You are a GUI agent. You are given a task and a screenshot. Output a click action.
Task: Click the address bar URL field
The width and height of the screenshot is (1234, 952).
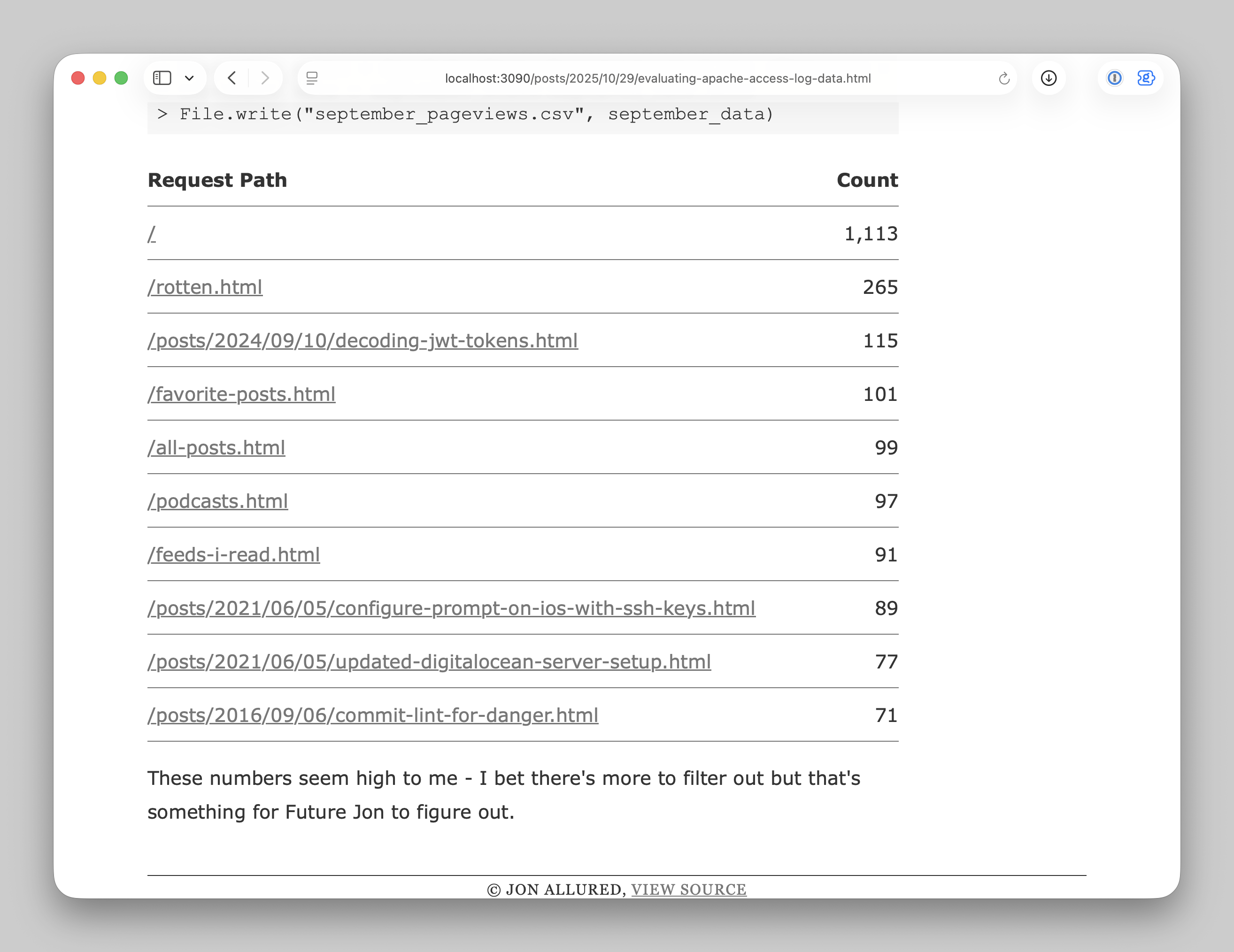tap(656, 78)
